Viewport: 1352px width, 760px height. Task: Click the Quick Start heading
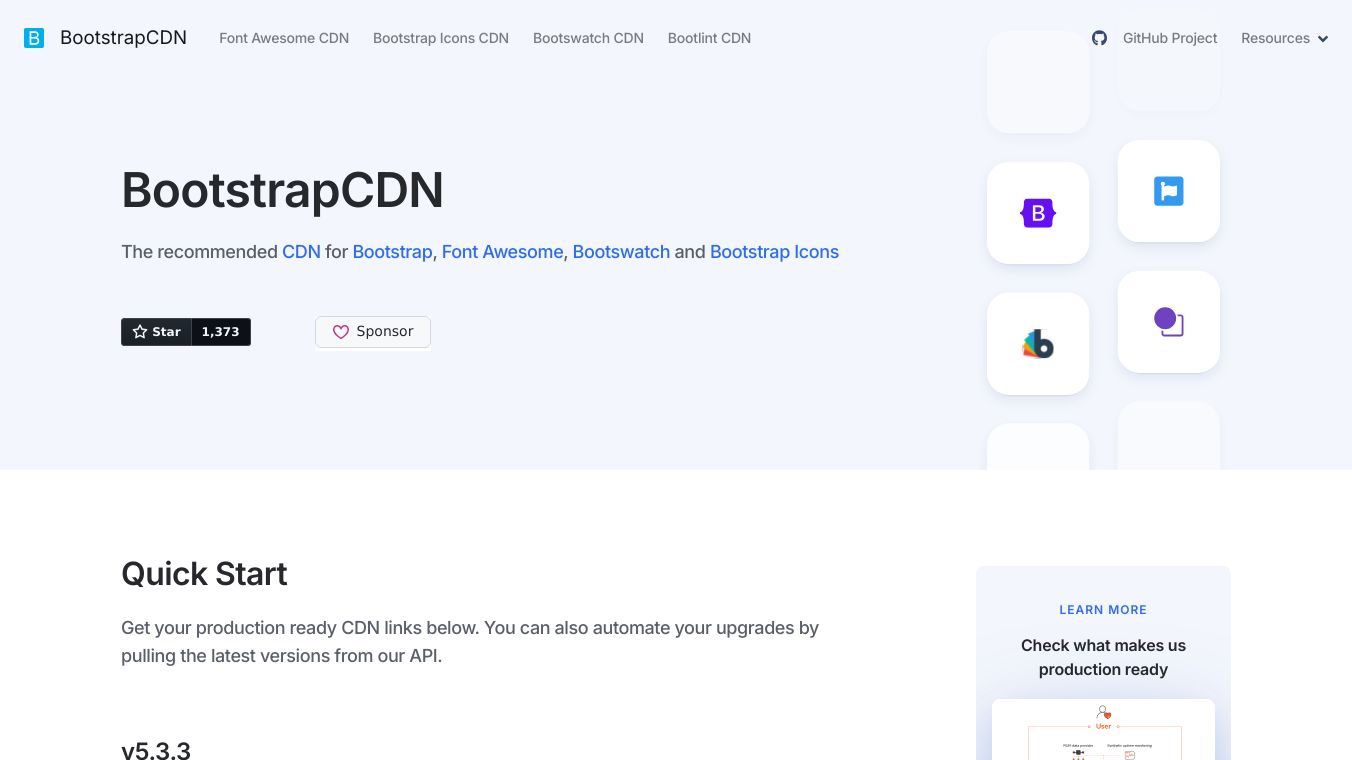[204, 574]
